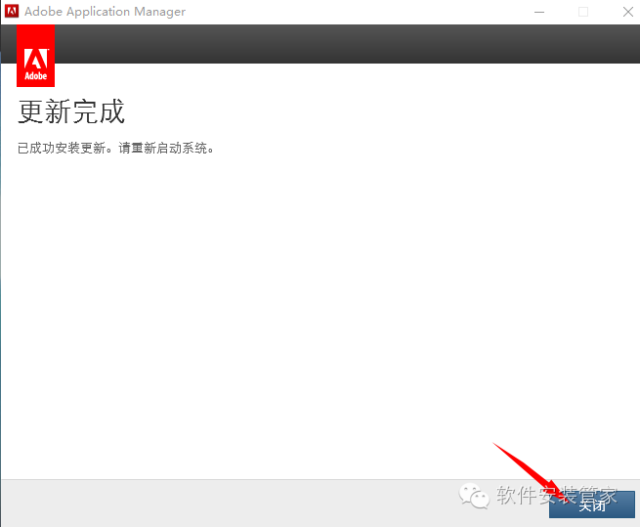This screenshot has height=527, width=640.
Task: Click the red Adobe logo badge
Action: [36, 56]
